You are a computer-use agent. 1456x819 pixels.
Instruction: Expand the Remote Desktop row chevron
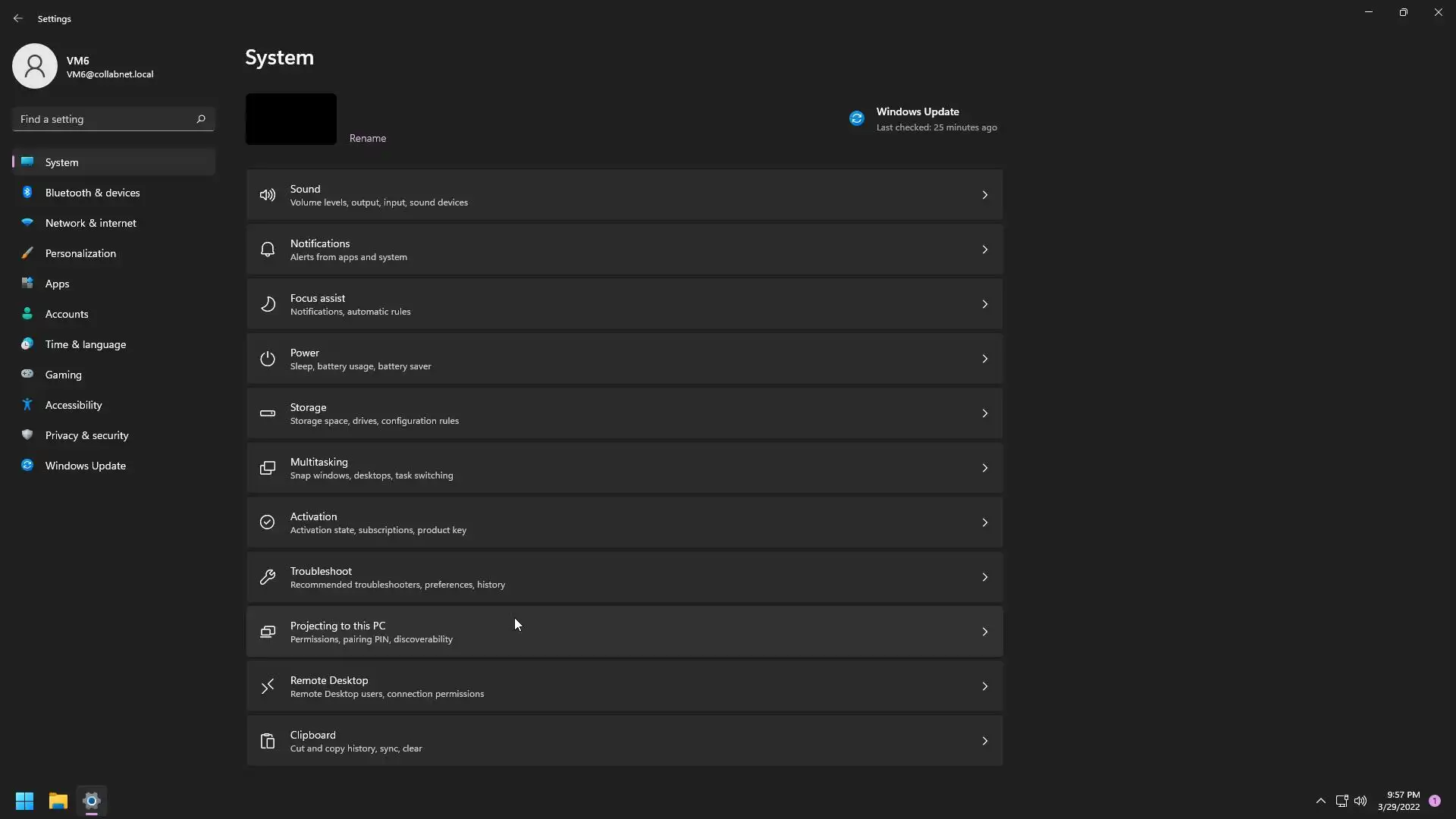984,686
